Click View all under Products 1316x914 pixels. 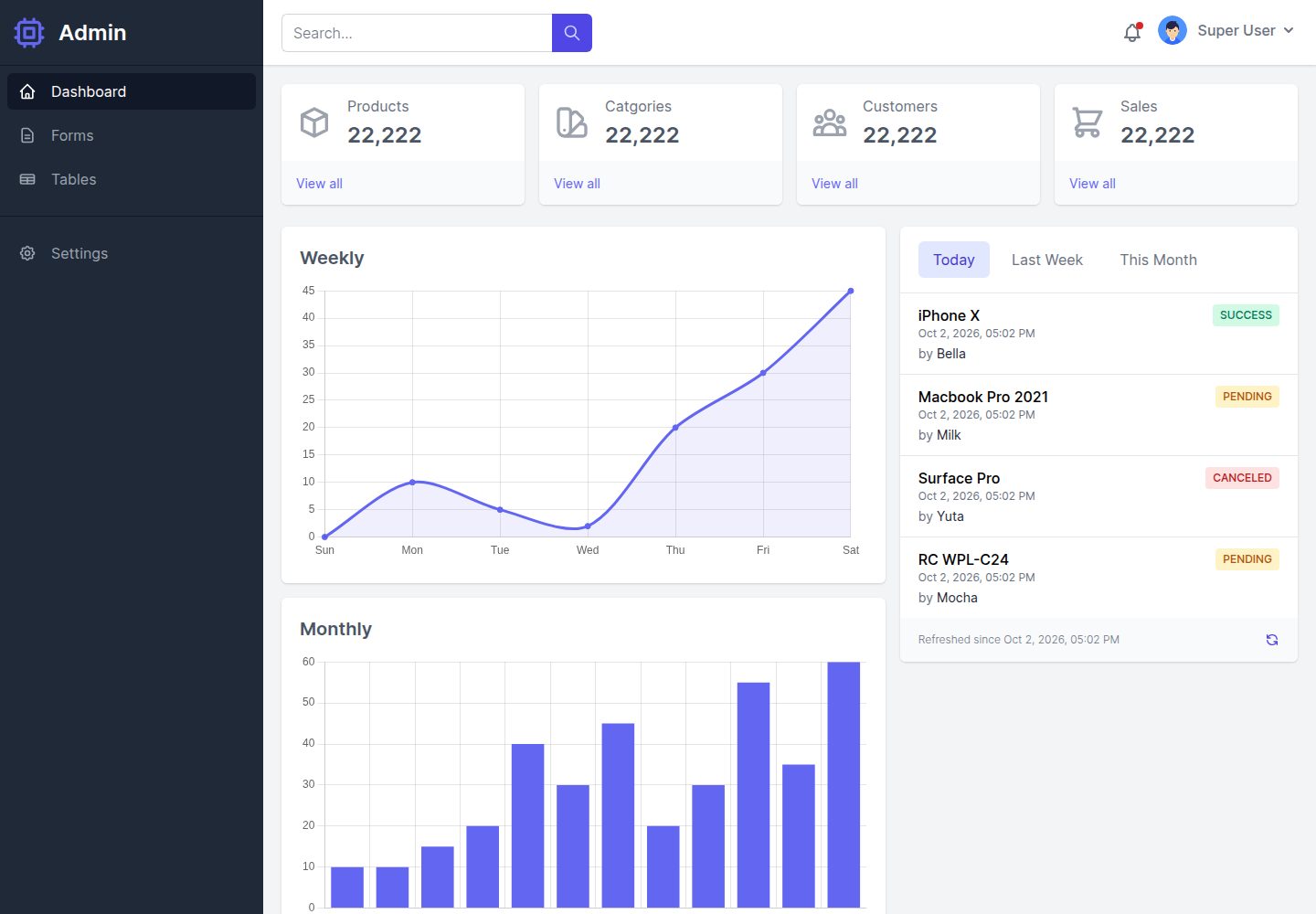(x=319, y=184)
